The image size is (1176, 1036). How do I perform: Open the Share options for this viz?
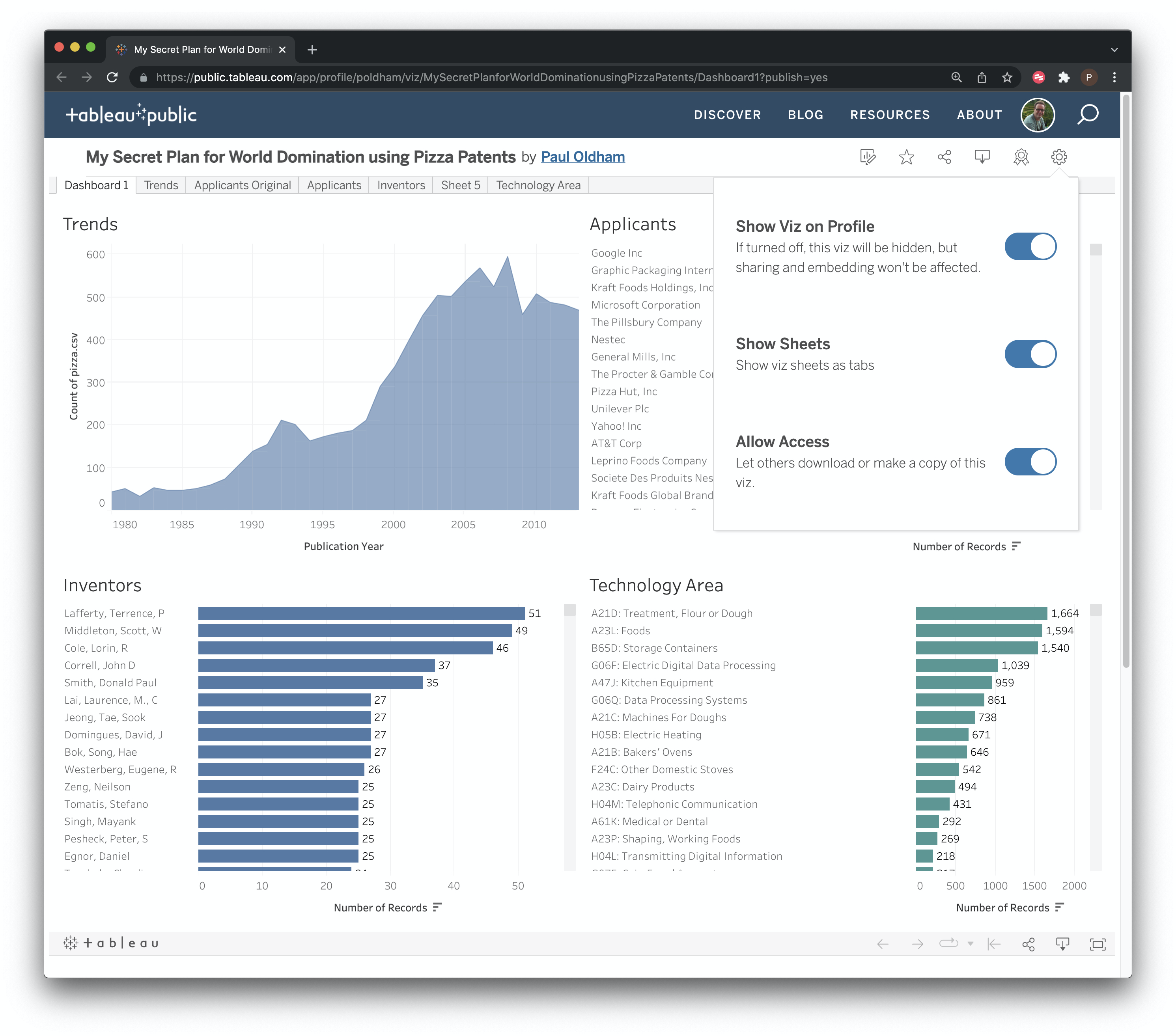tap(945, 157)
